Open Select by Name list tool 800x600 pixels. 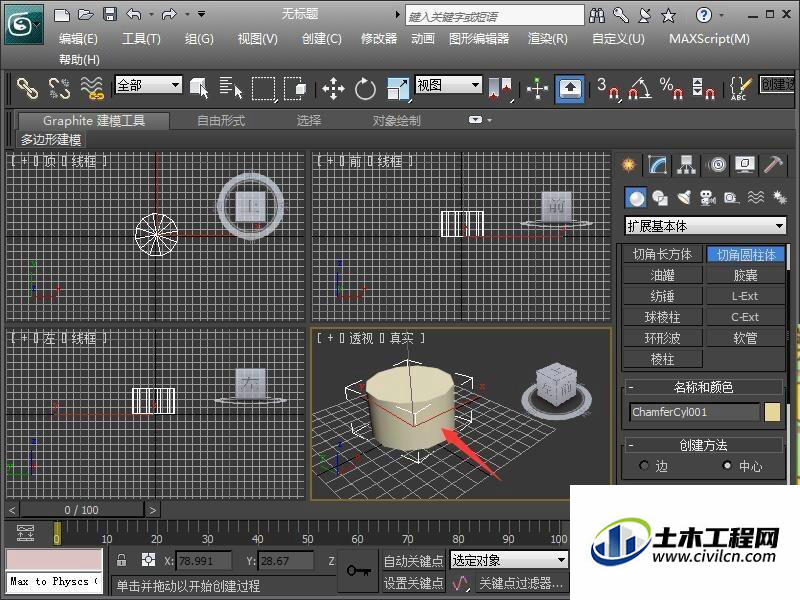click(231, 88)
